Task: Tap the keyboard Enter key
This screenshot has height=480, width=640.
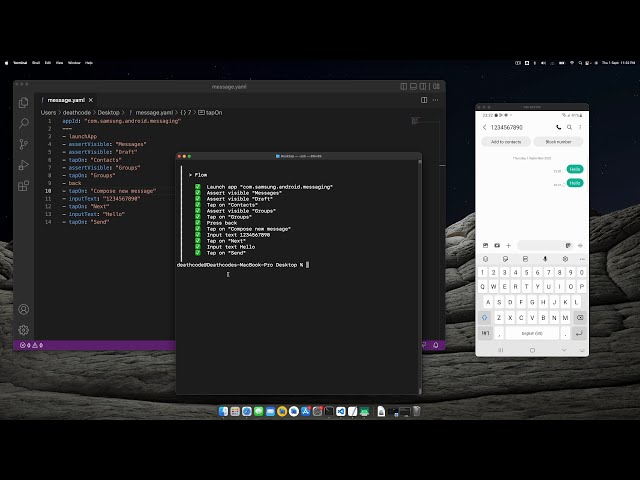Action: 579,333
